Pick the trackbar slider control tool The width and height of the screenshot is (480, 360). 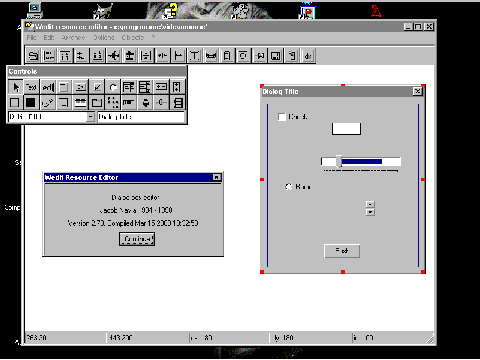(161, 103)
